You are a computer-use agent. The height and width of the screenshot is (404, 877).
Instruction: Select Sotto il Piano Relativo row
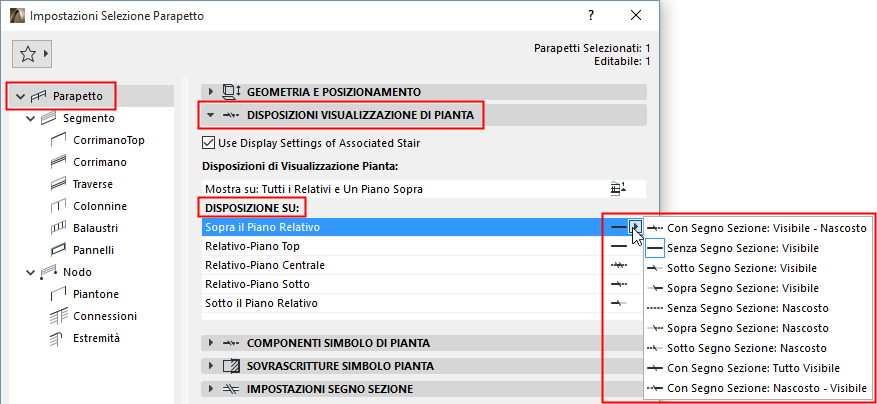[423, 303]
